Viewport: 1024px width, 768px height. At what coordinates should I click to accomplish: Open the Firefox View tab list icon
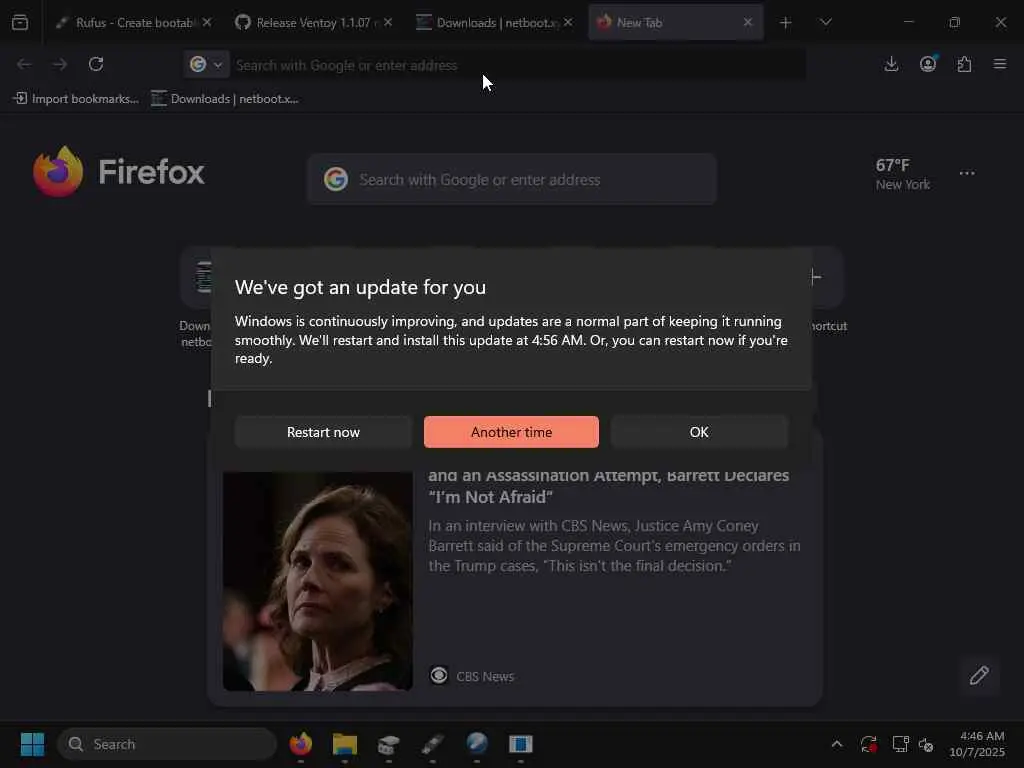pyautogui.click(x=20, y=22)
